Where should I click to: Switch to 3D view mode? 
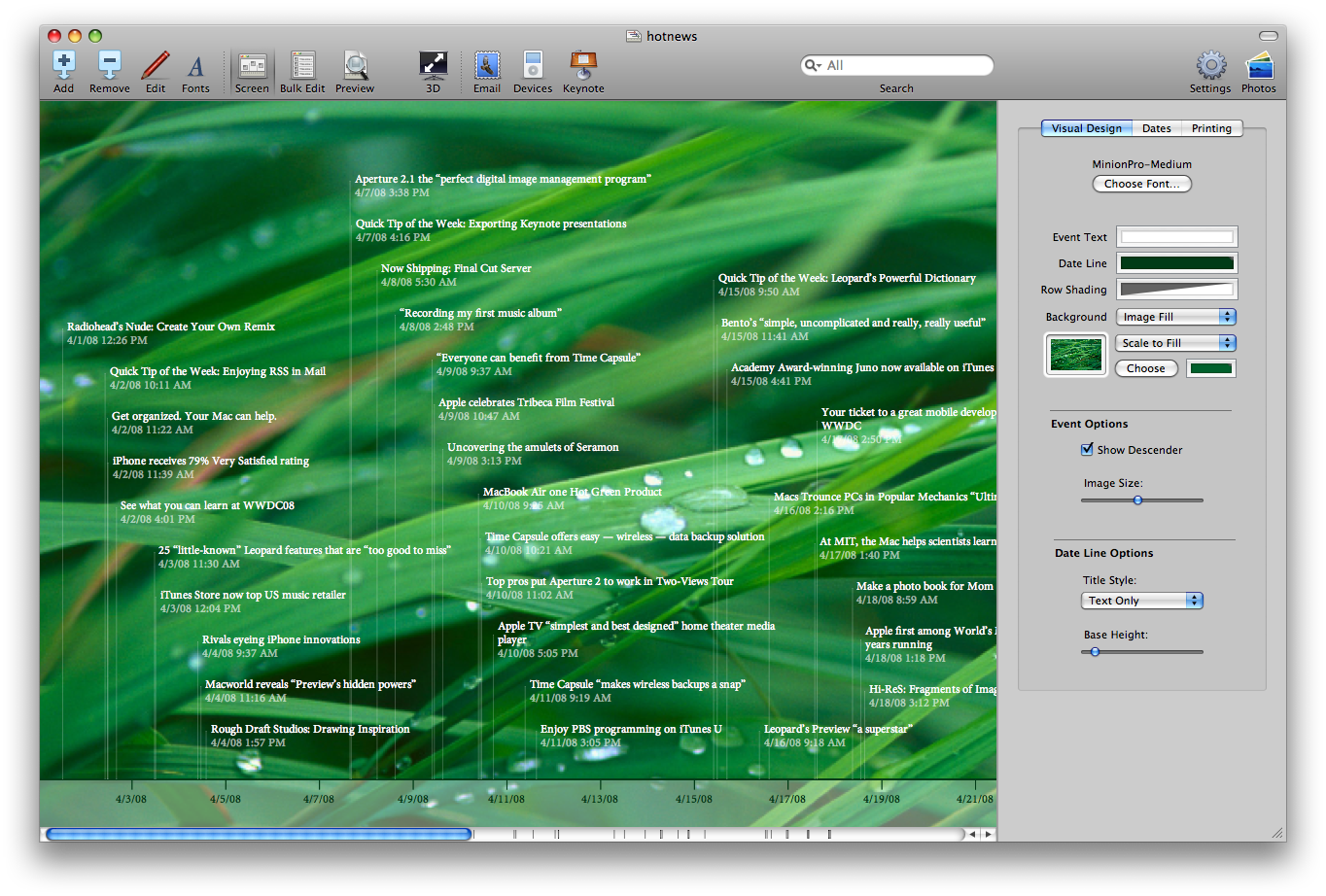pos(433,66)
